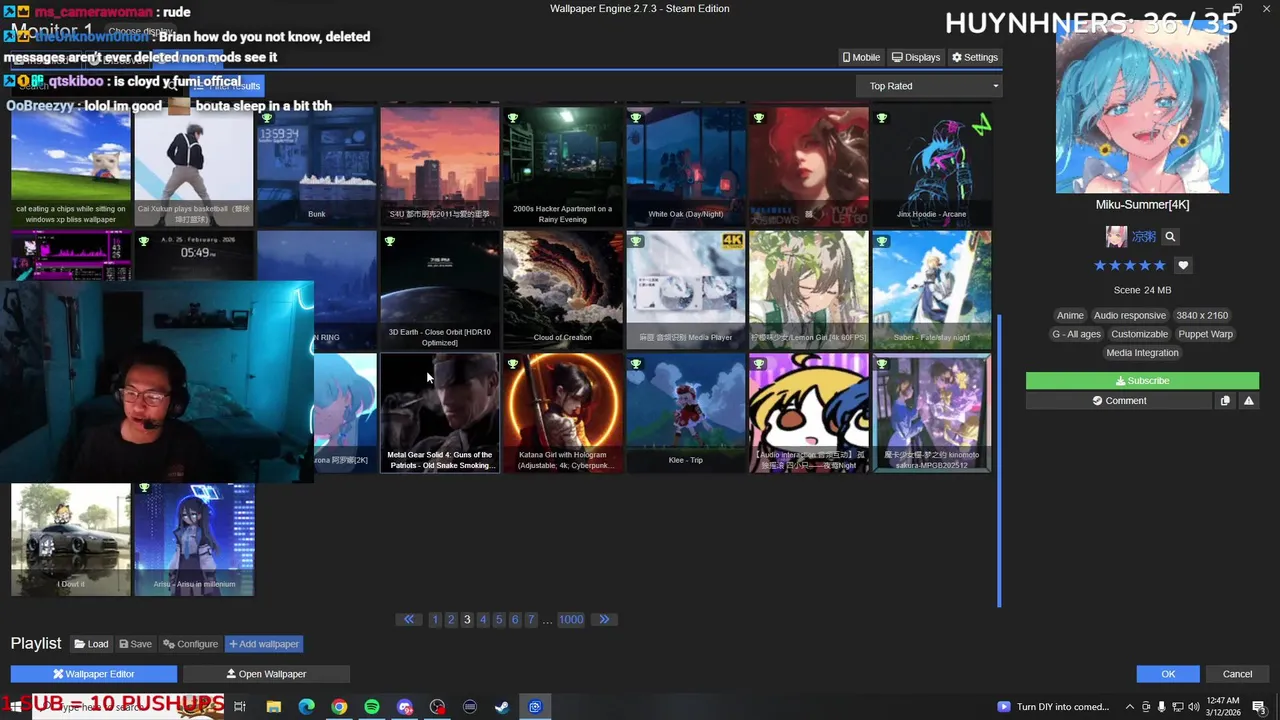
Task: Jump to results page 1000
Action: (571, 620)
